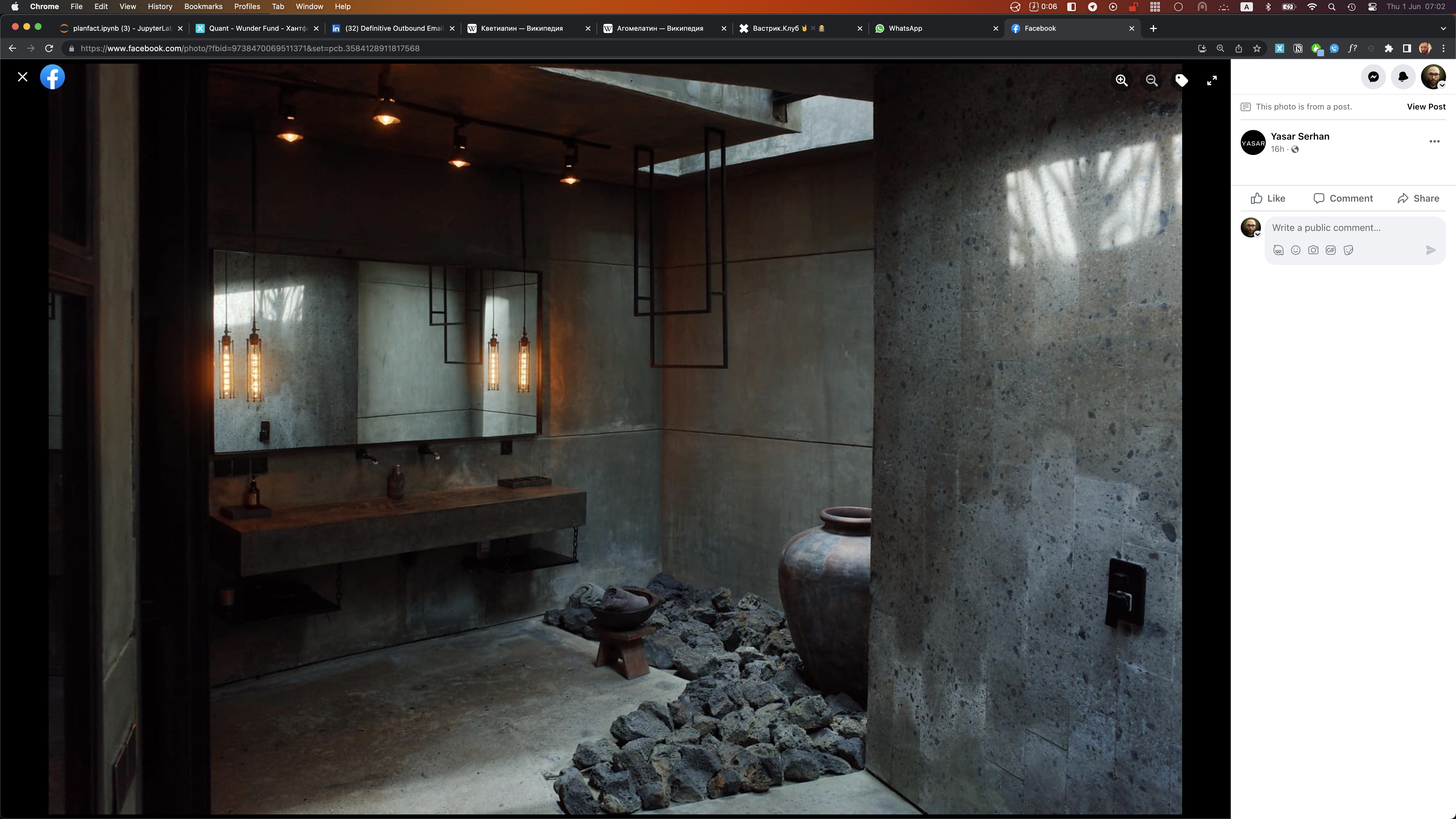Viewport: 1456px width, 819px height.
Task: Enter fullscreen photo view
Action: click(x=1211, y=80)
